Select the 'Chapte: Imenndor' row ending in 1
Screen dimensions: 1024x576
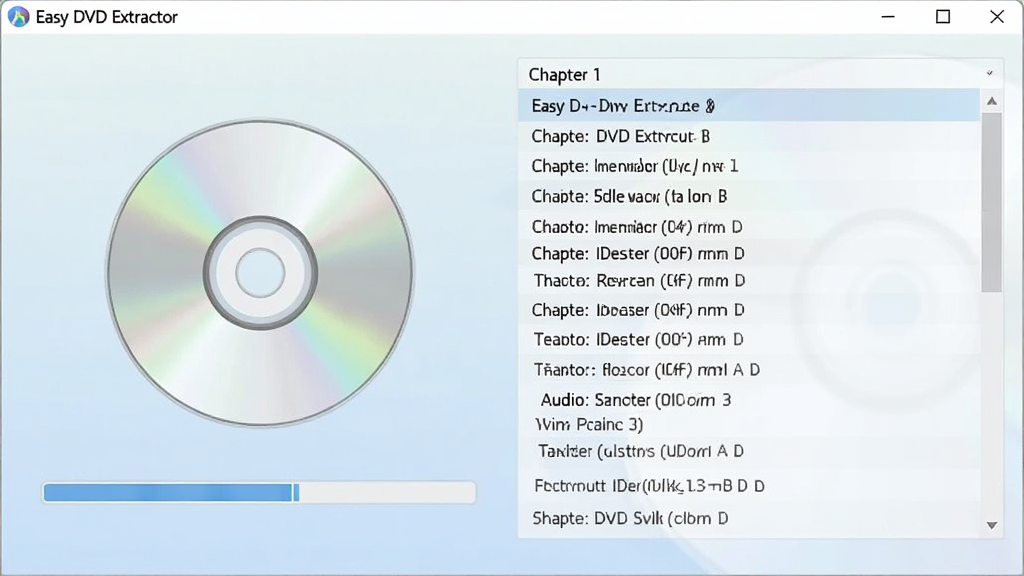[x=749, y=167]
